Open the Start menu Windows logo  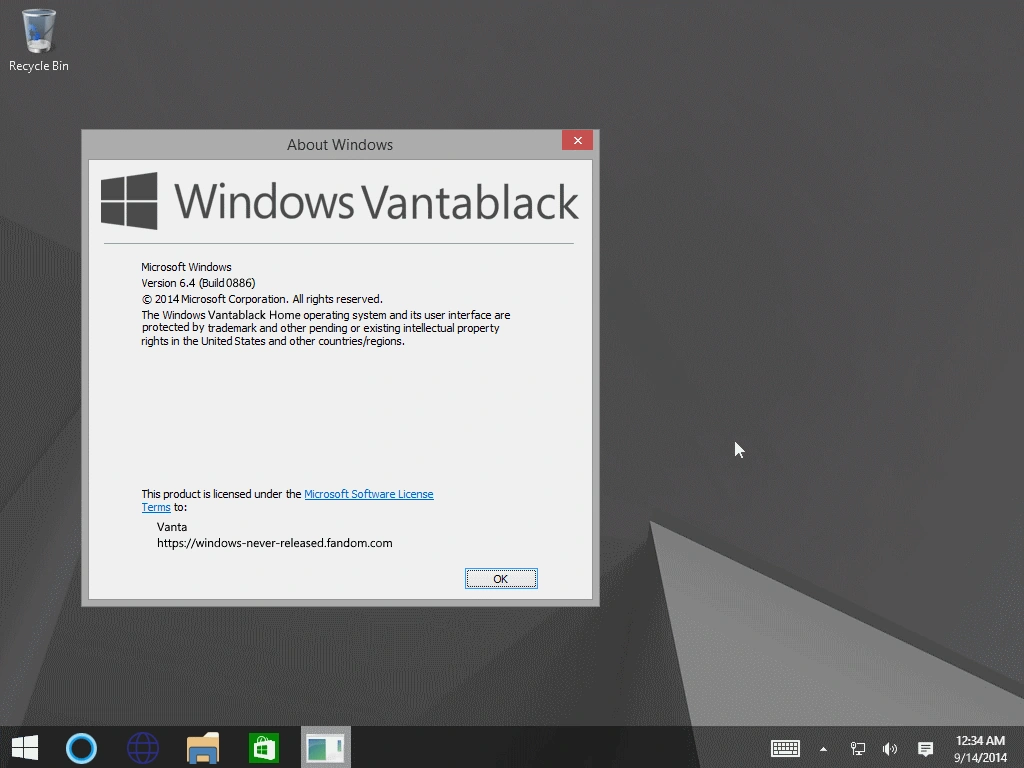click(x=25, y=747)
